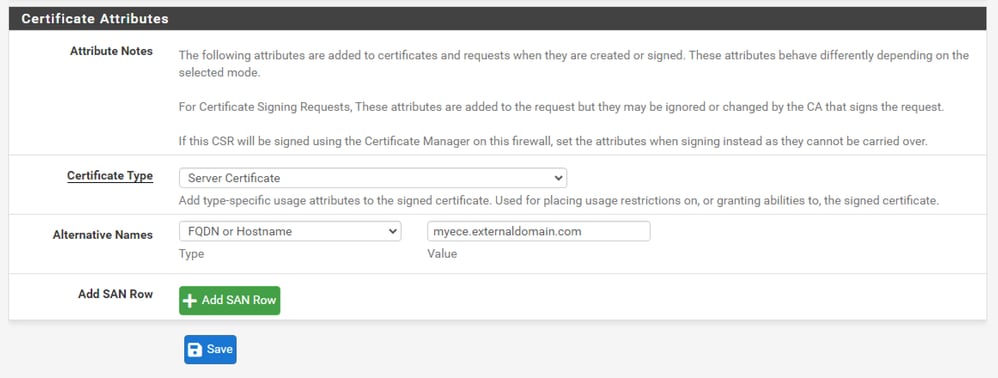This screenshot has height=378, width=998.
Task: Click the blue Save button
Action: 210,349
